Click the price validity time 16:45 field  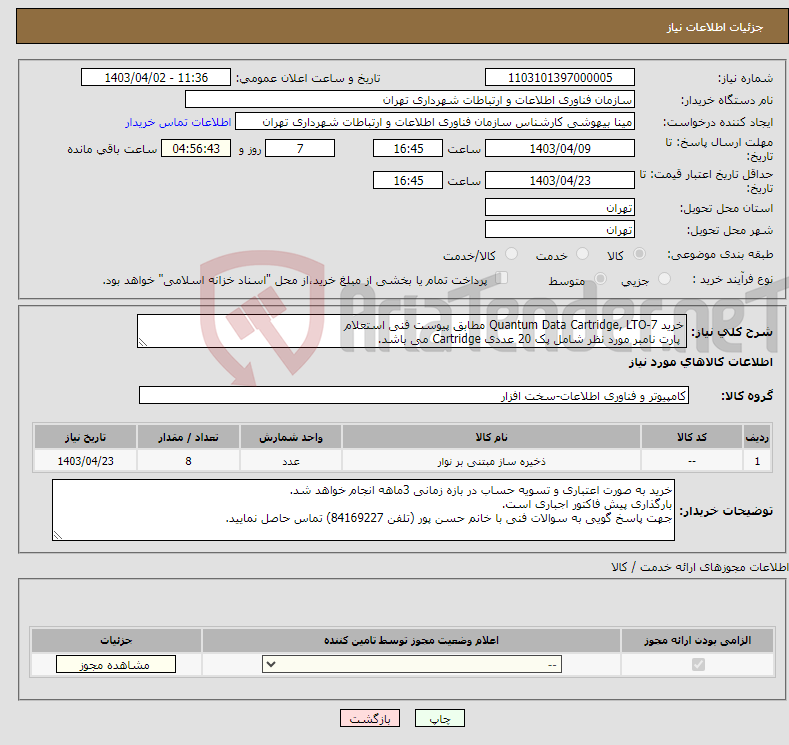pyautogui.click(x=408, y=180)
